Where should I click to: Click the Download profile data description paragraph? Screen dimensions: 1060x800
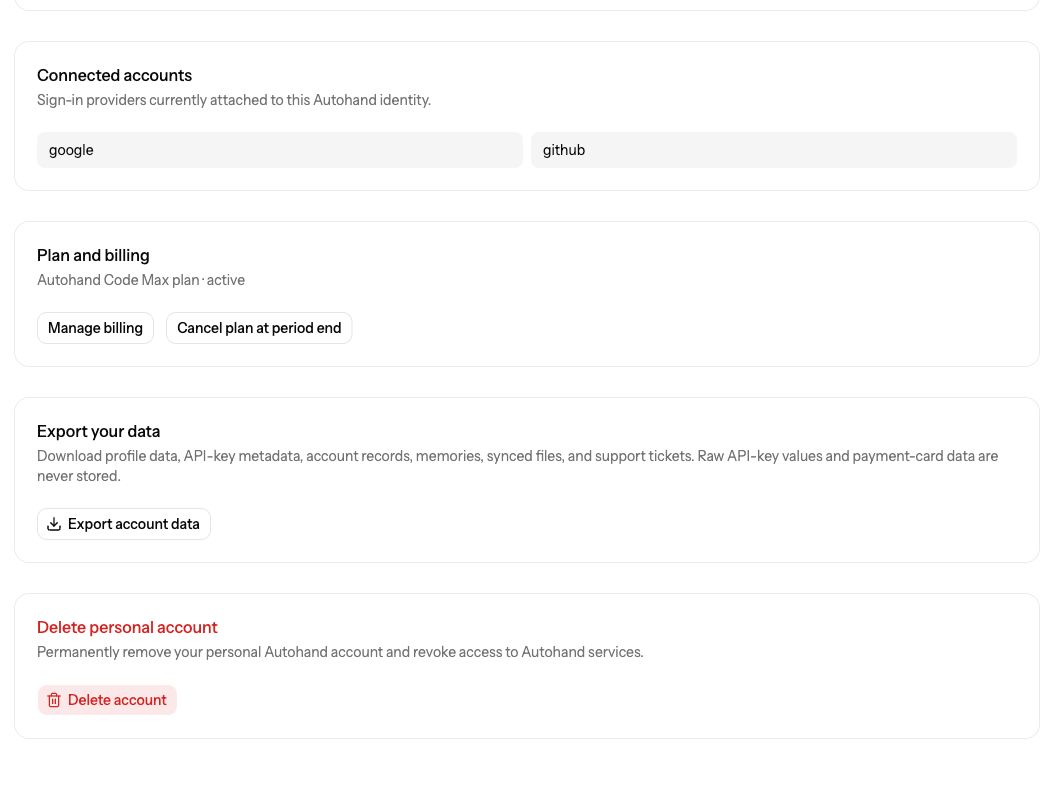coord(517,466)
